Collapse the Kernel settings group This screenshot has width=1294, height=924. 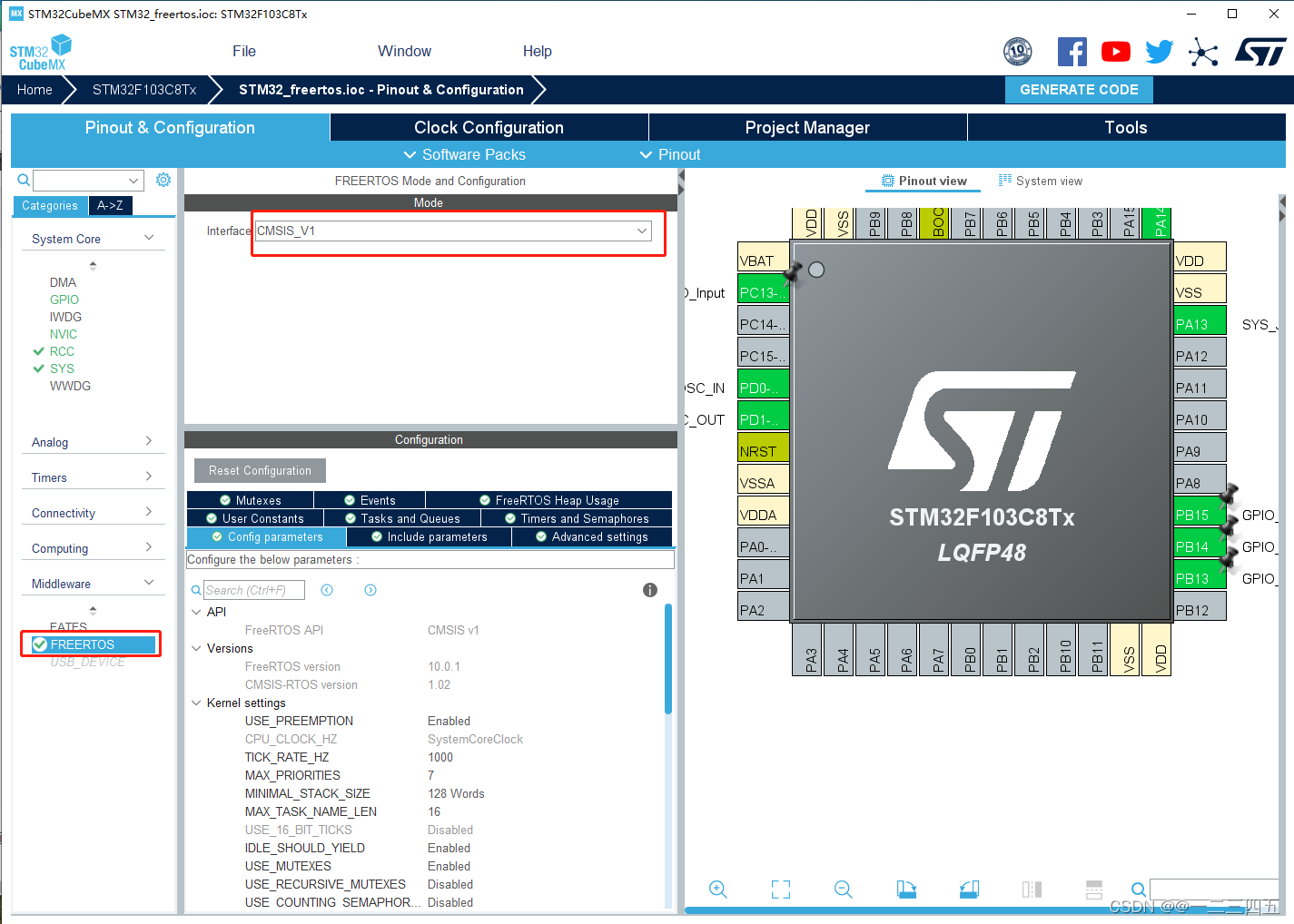(196, 703)
